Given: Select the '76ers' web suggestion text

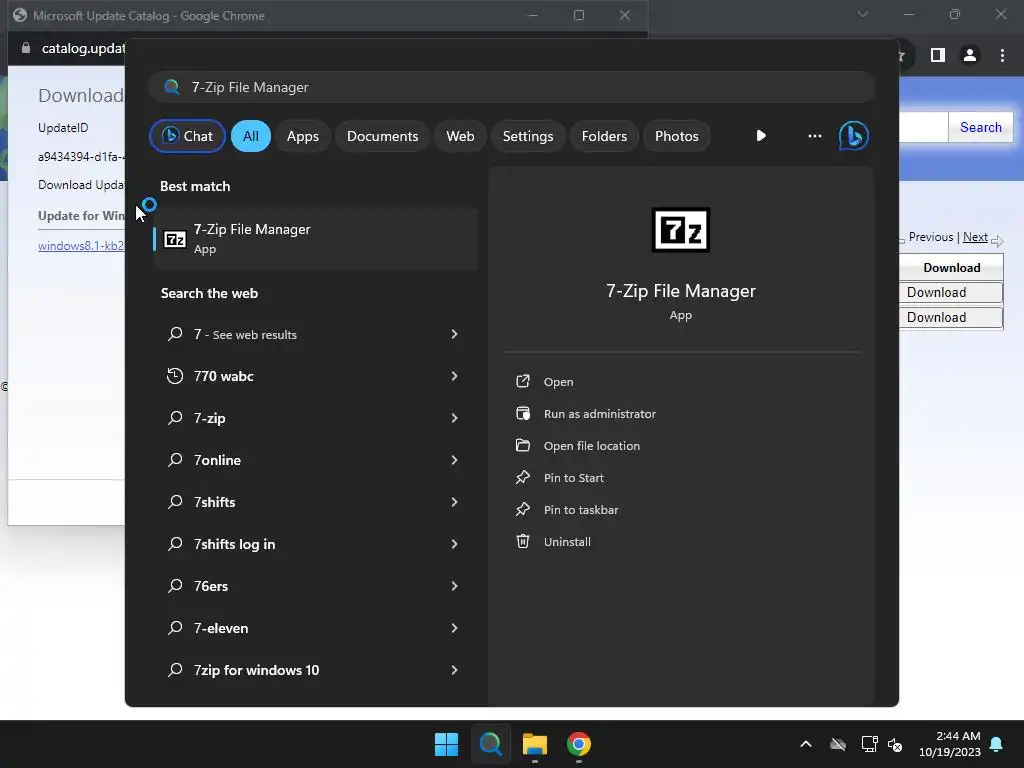Looking at the screenshot, I should point(210,586).
